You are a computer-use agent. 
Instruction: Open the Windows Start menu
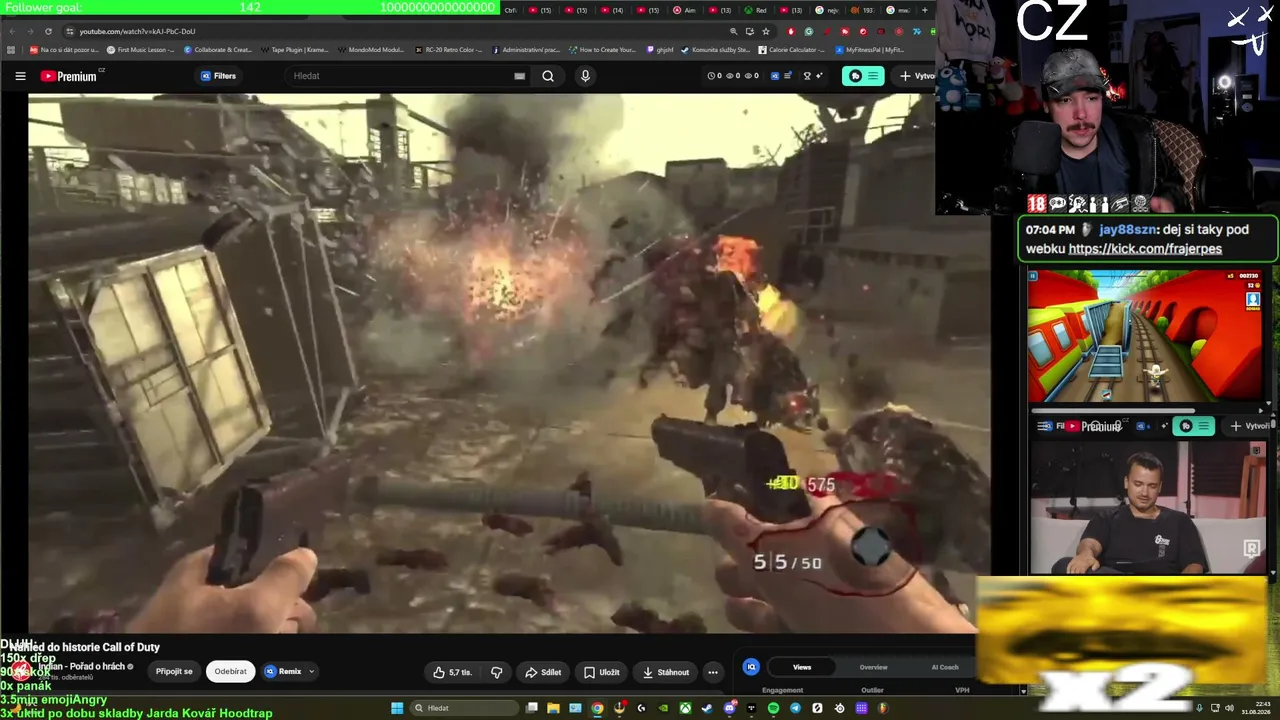[x=397, y=708]
